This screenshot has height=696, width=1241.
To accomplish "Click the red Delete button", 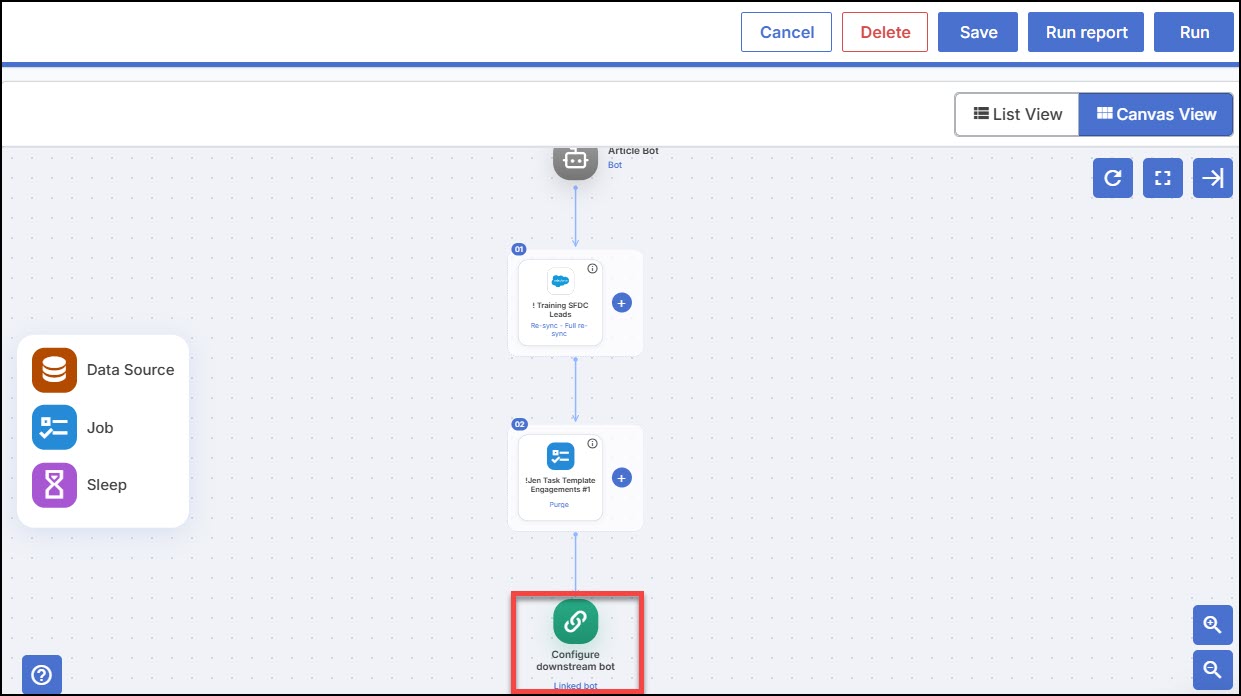I will tap(885, 32).
